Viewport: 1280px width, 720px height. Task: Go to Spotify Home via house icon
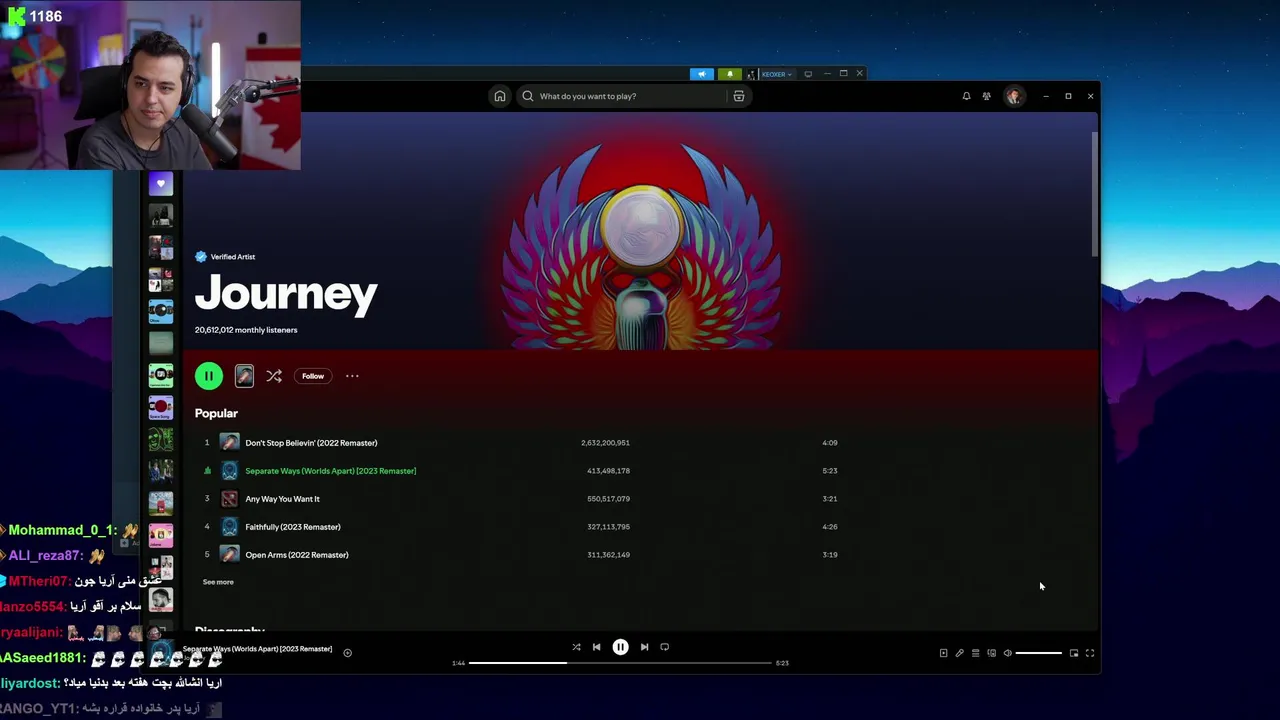[x=499, y=96]
